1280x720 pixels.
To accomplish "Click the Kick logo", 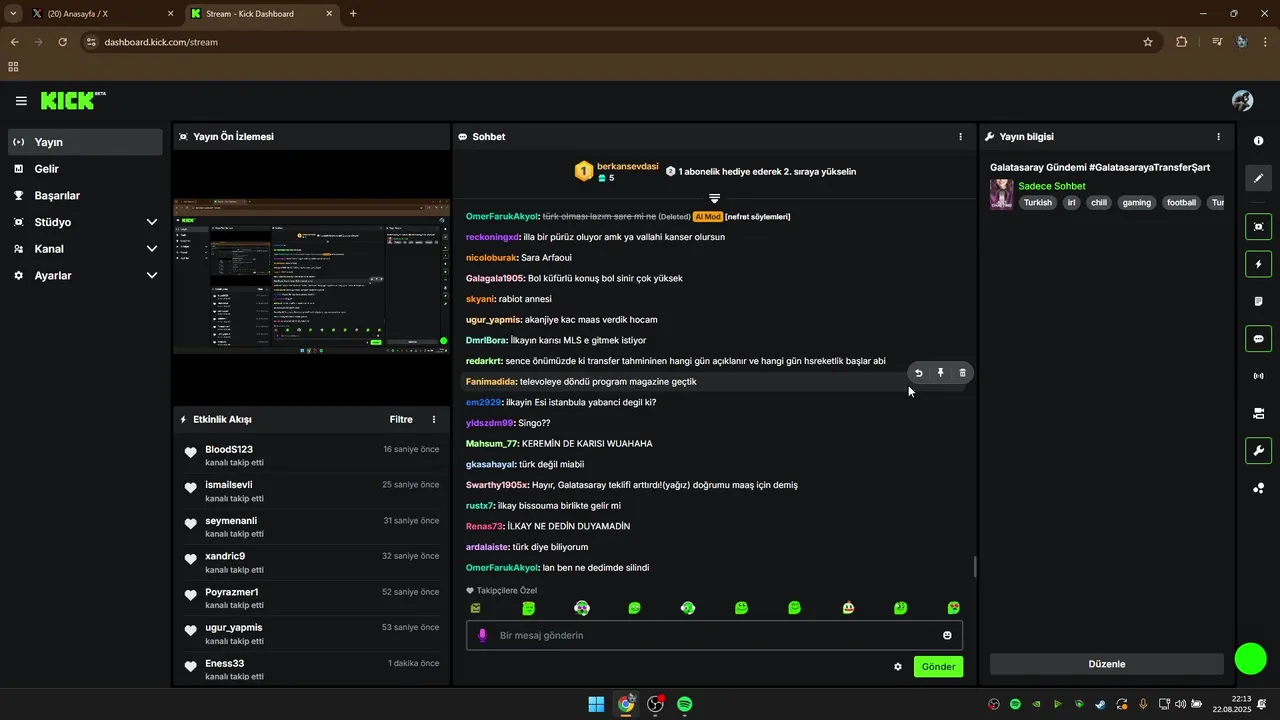I will [x=72, y=100].
